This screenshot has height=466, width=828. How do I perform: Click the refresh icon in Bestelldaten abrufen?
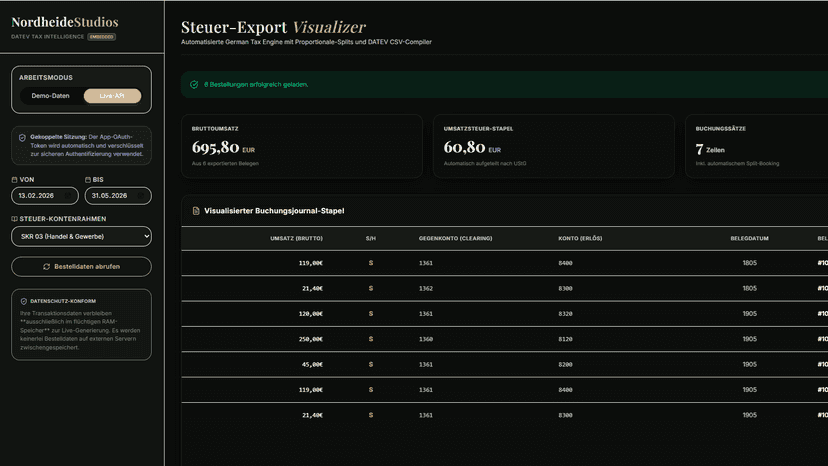[46, 267]
